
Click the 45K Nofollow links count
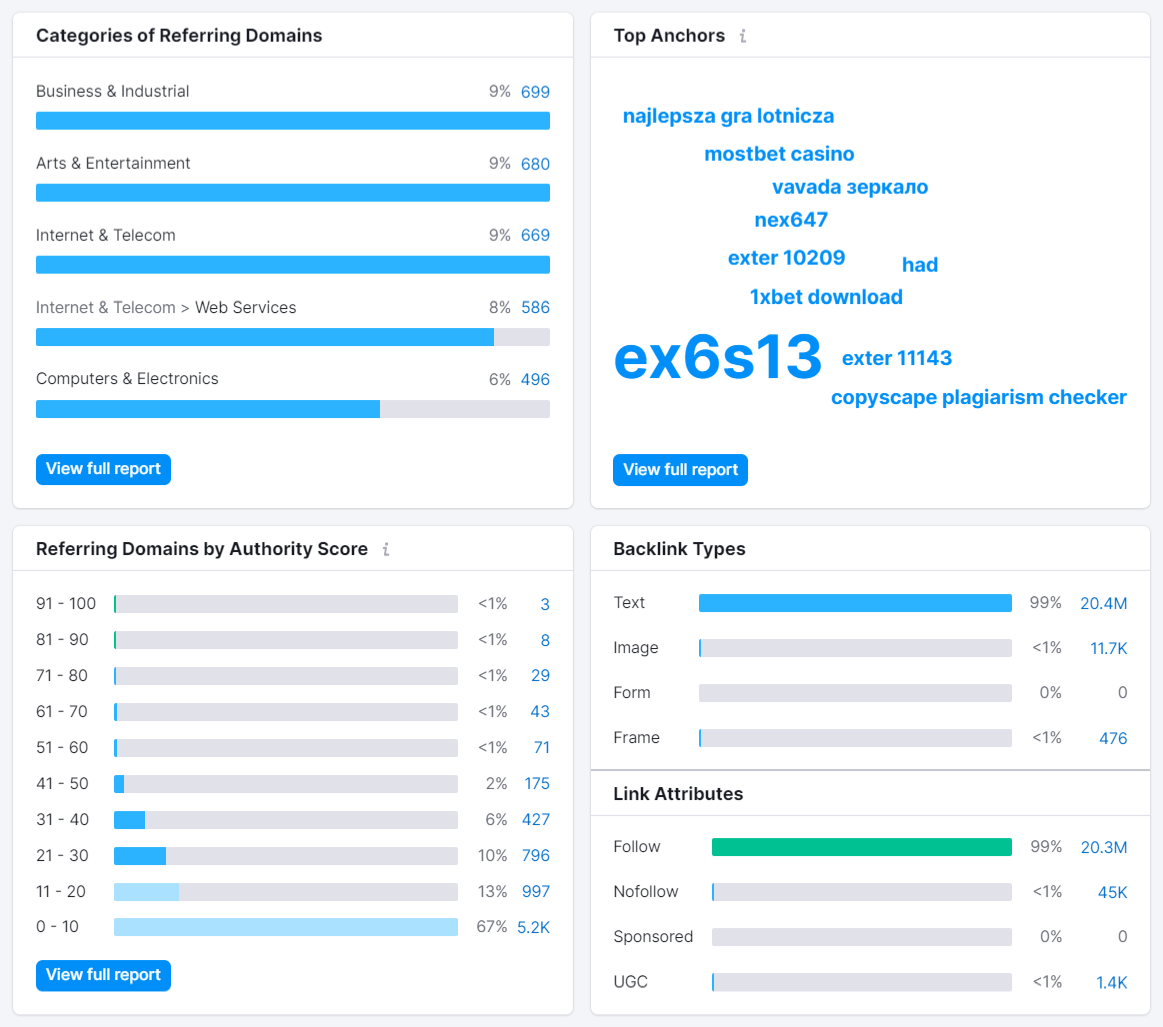pyautogui.click(x=1108, y=891)
